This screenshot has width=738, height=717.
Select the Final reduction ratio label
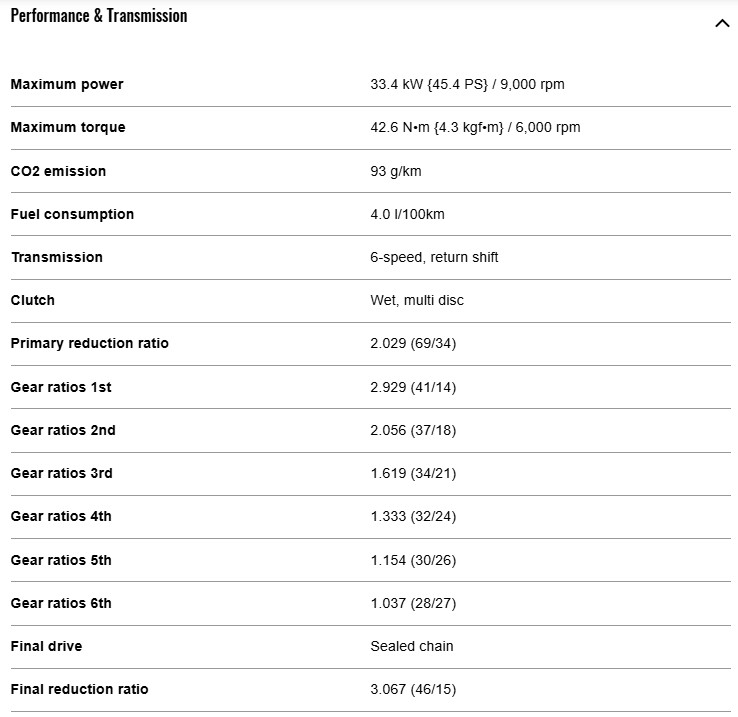pos(80,689)
